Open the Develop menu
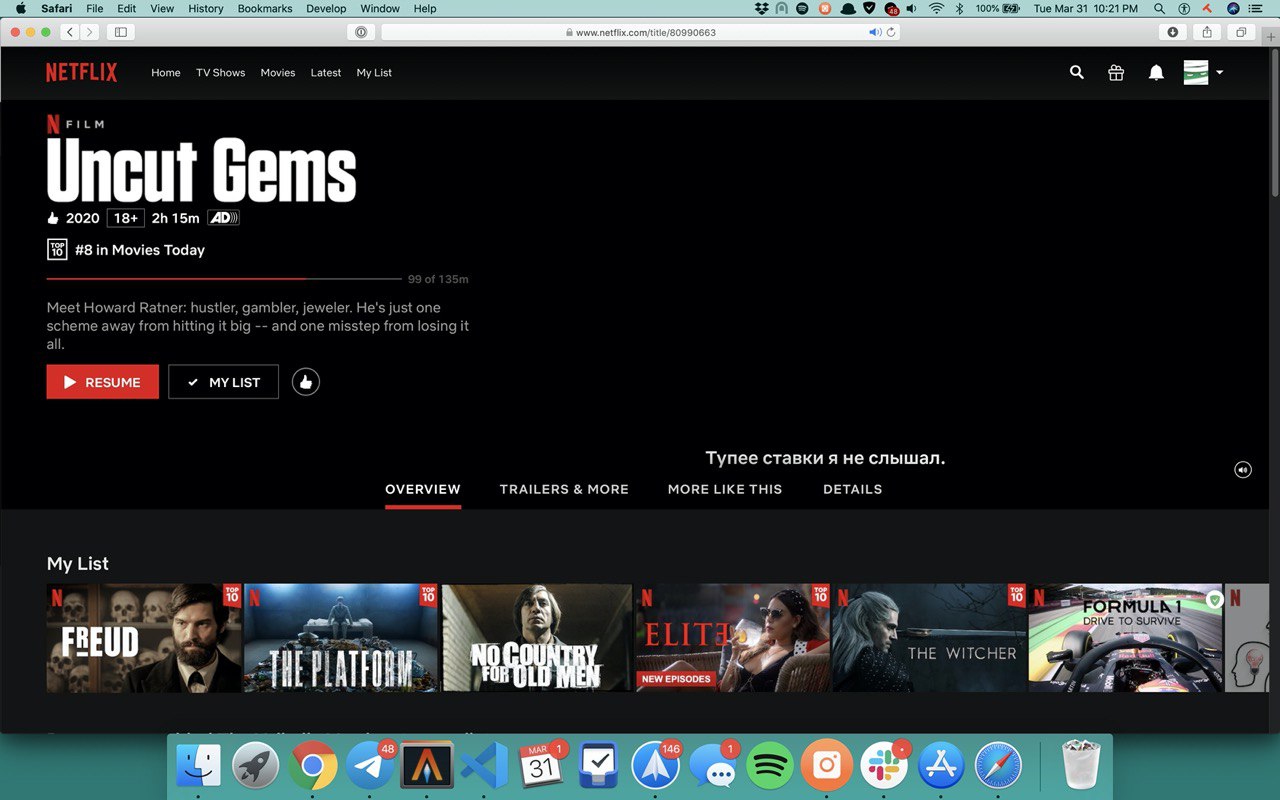 (326, 8)
